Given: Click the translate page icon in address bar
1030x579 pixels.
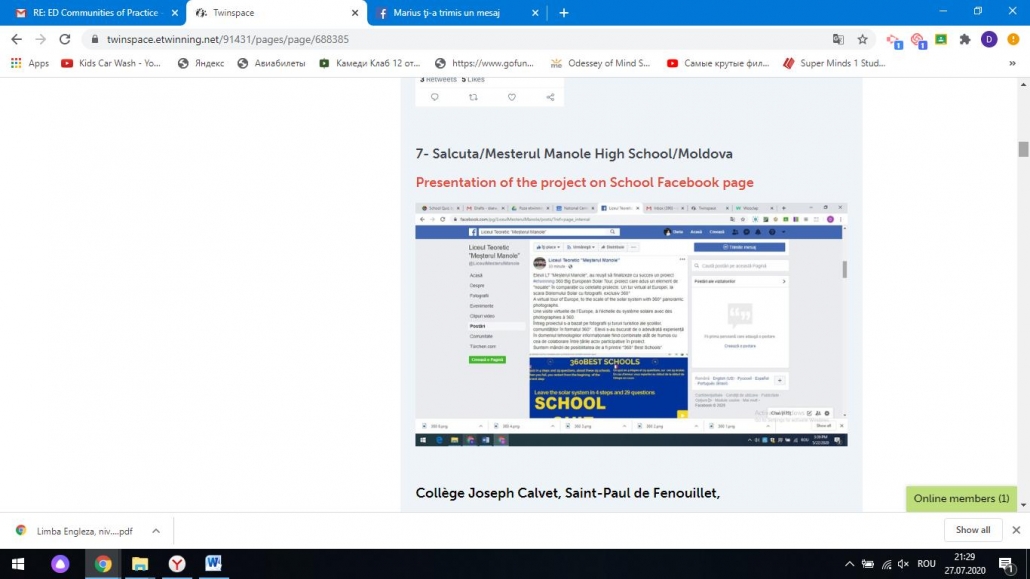Looking at the screenshot, I should tap(838, 39).
